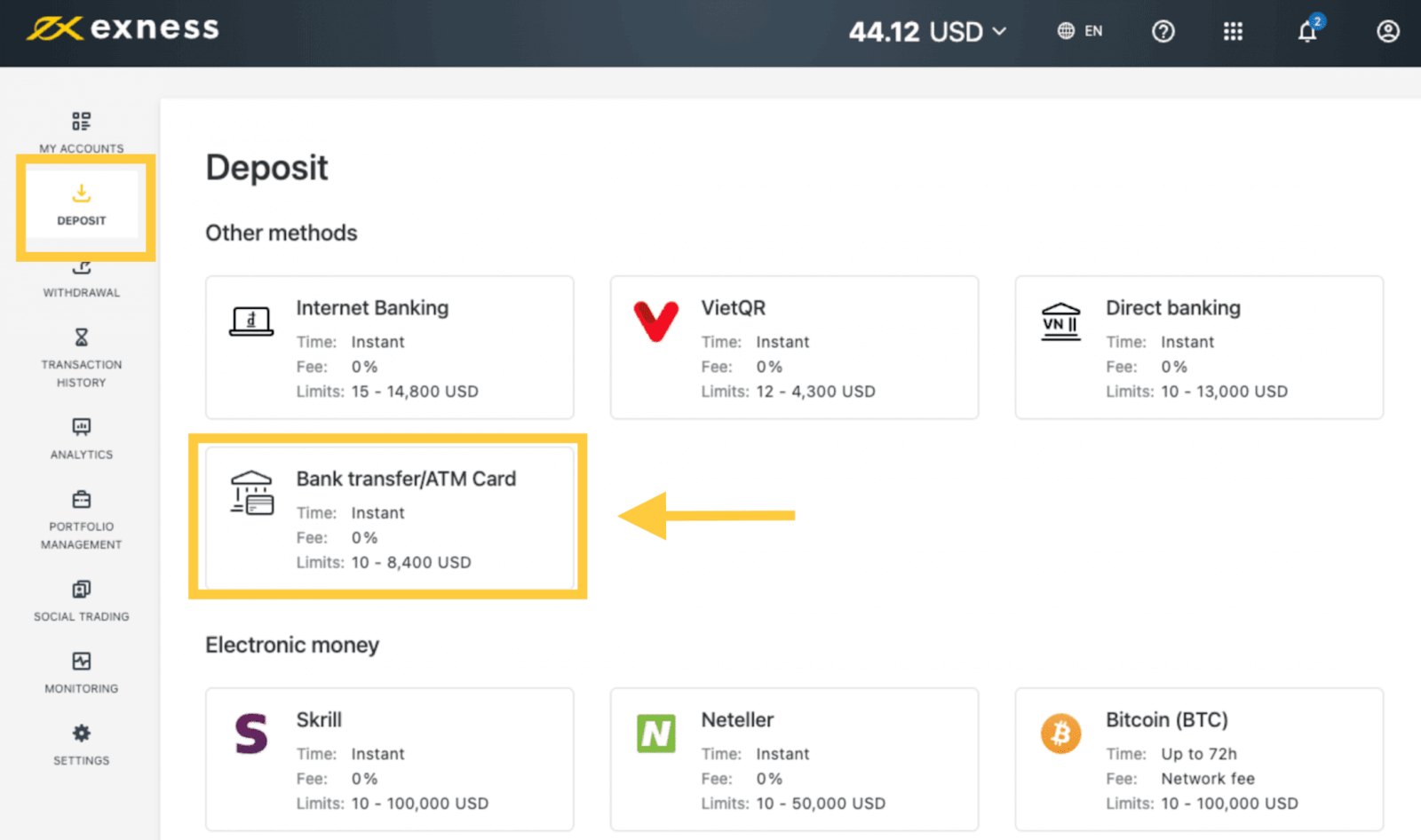Click the My Accounts sidebar icon
The height and width of the screenshot is (840, 1421).
pos(81,121)
